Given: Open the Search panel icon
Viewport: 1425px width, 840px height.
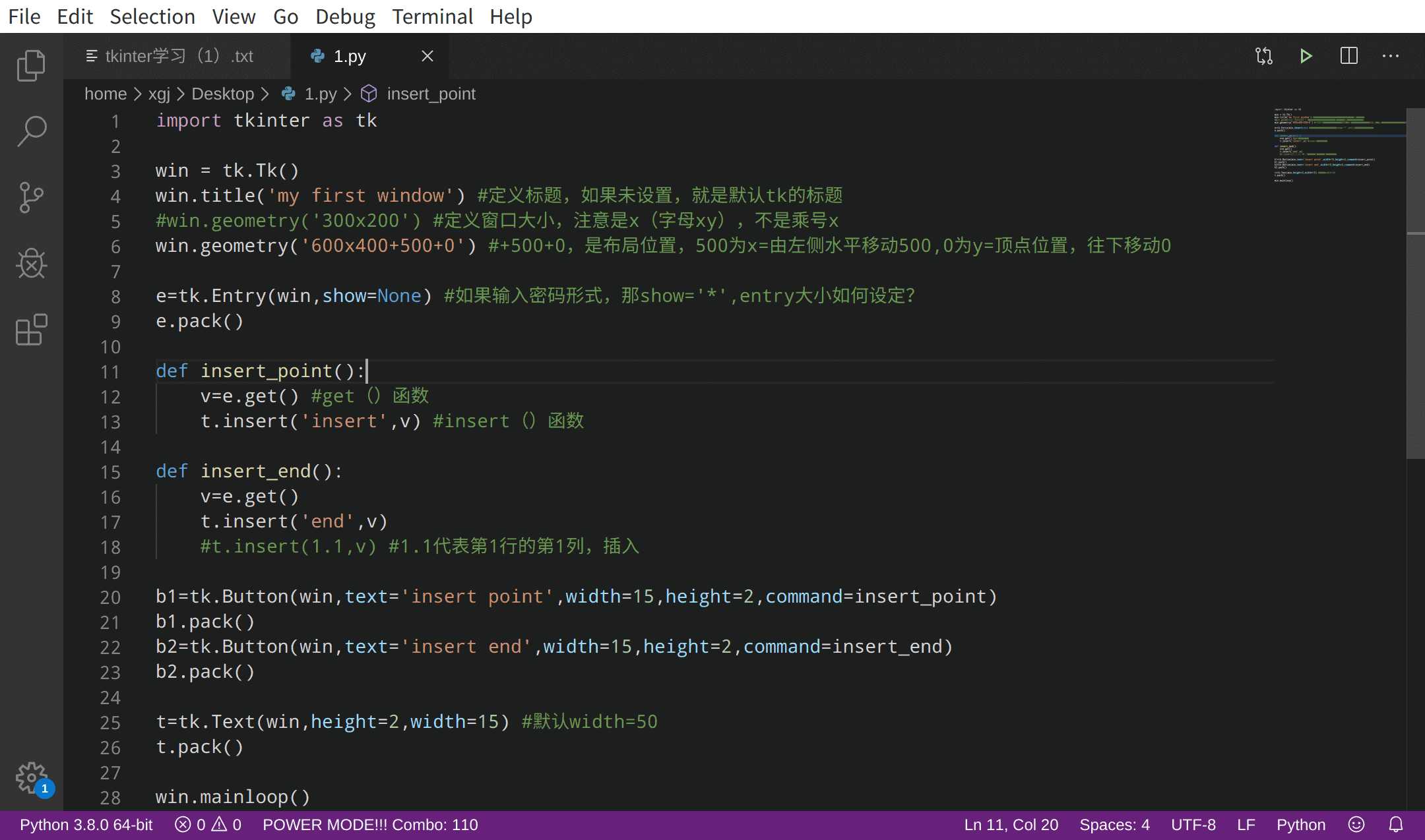Looking at the screenshot, I should (x=31, y=131).
